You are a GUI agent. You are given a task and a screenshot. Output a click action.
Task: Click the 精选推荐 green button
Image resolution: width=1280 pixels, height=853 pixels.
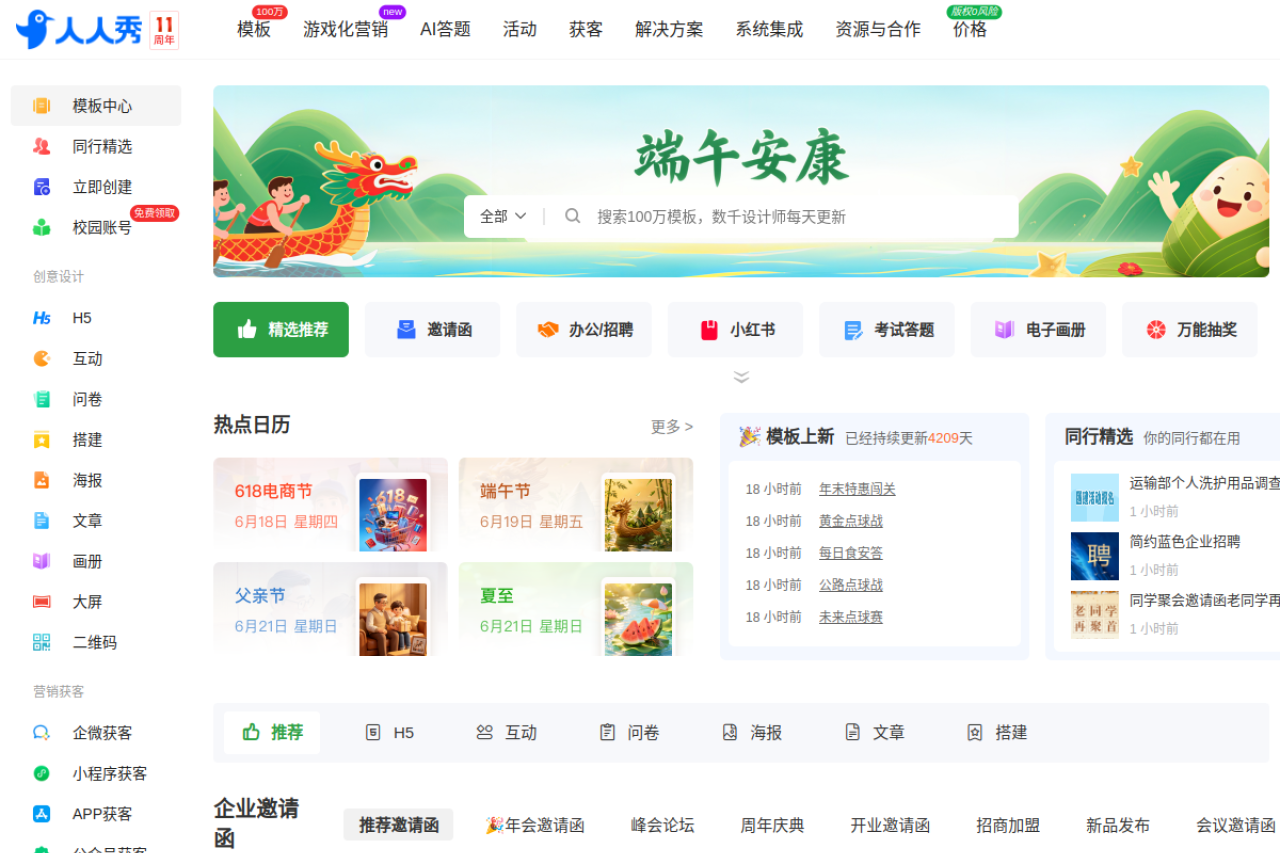pos(281,330)
